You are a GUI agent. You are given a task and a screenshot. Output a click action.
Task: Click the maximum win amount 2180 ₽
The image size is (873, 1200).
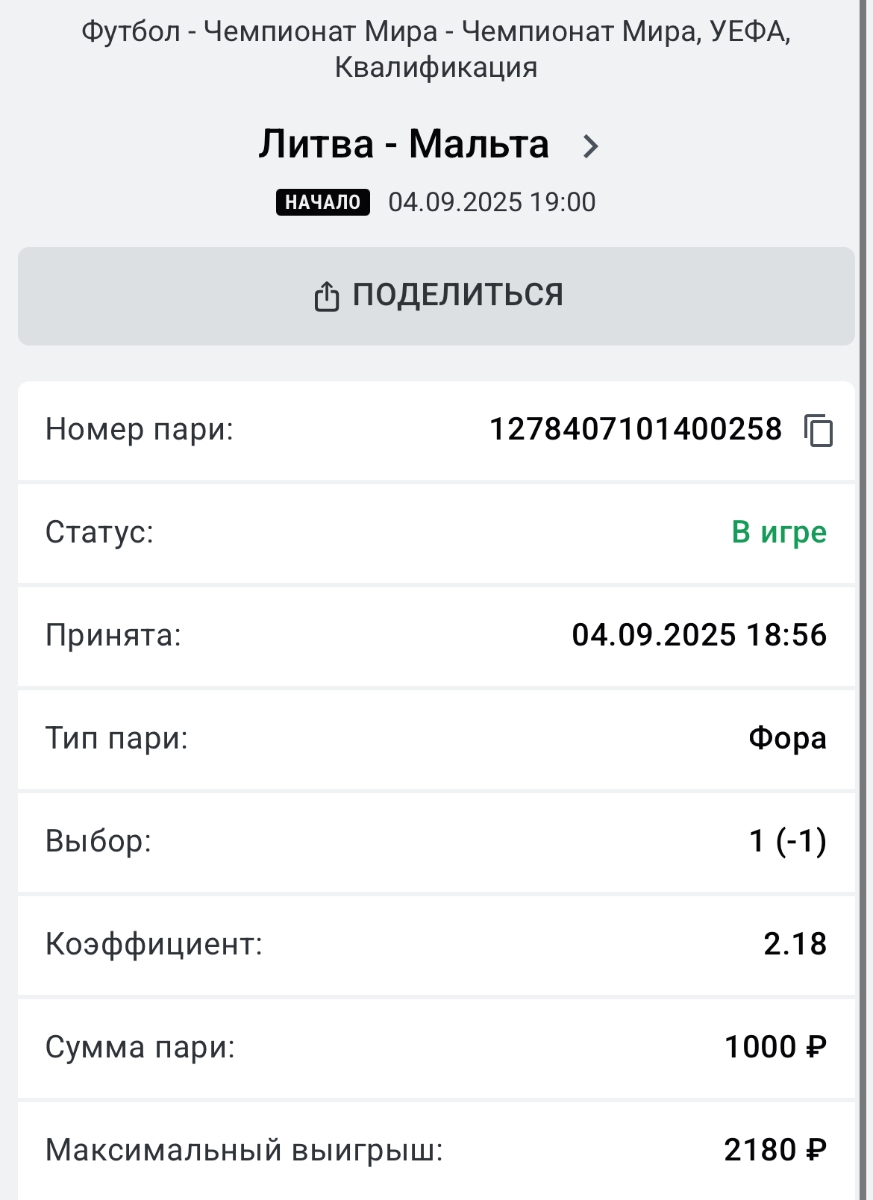775,1151
